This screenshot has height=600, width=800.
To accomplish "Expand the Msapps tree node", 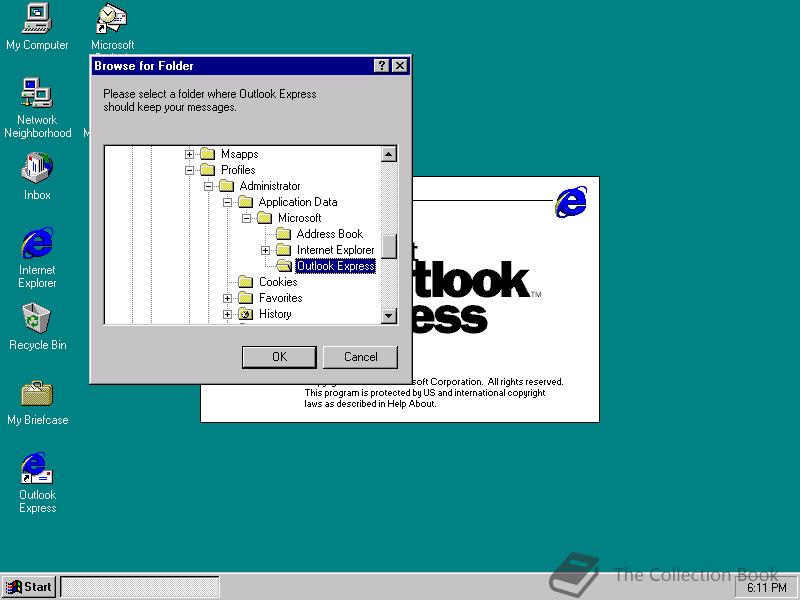I will (x=189, y=154).
